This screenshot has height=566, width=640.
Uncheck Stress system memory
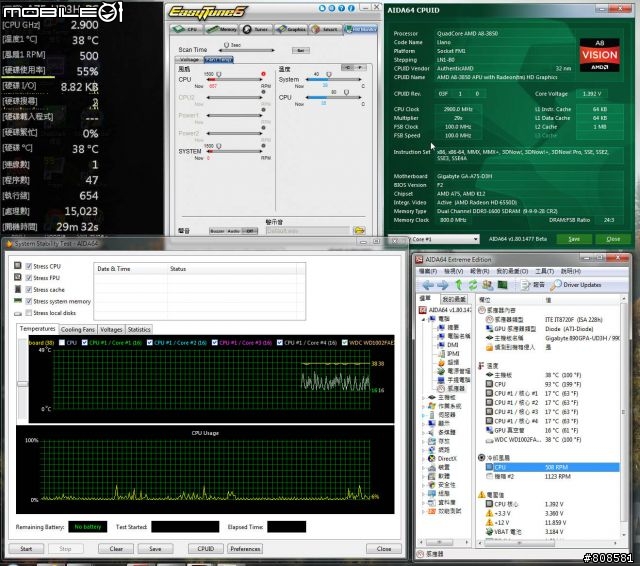click(29, 301)
